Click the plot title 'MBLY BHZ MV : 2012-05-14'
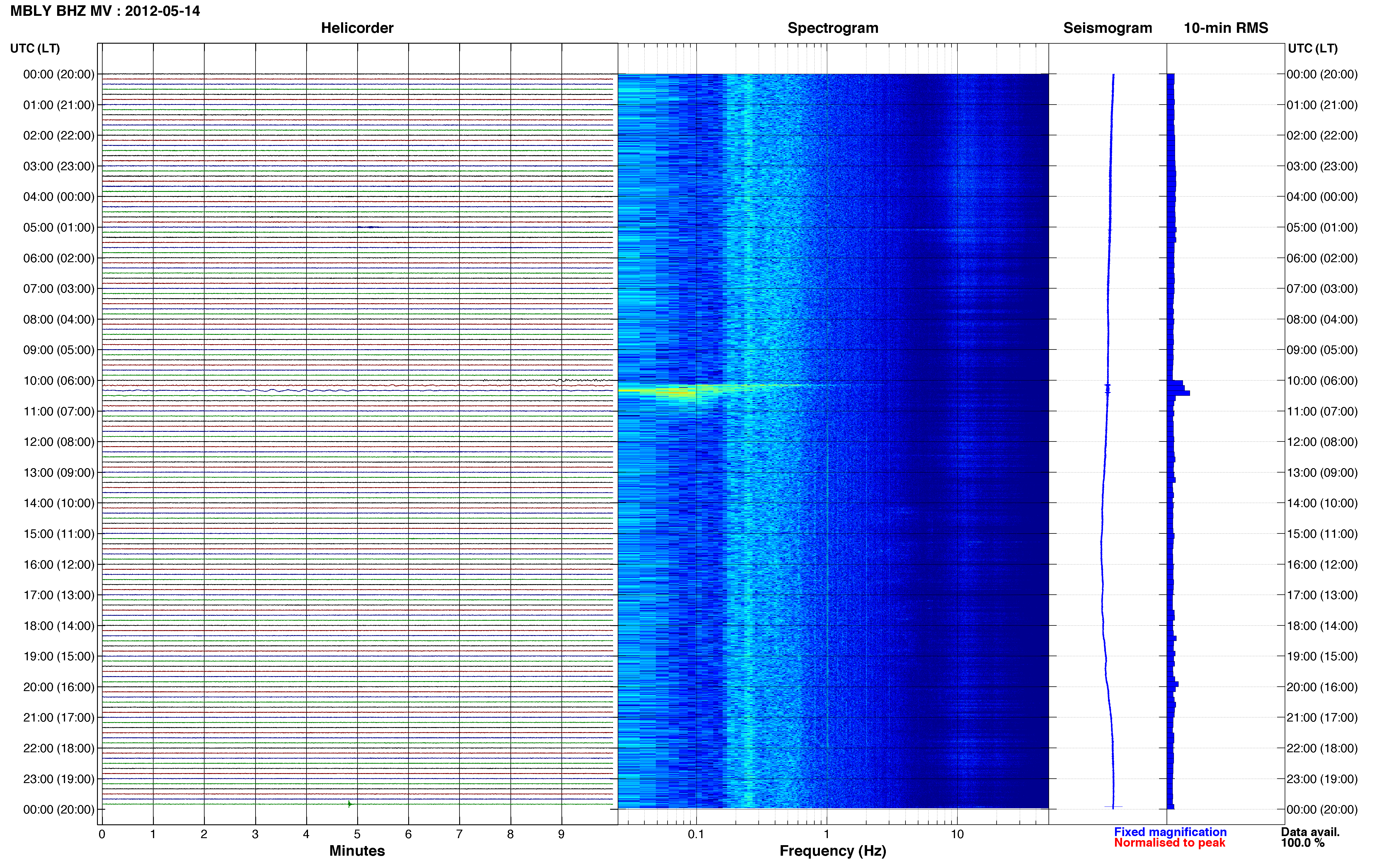Viewport: 1389px width, 868px height. 105,11
